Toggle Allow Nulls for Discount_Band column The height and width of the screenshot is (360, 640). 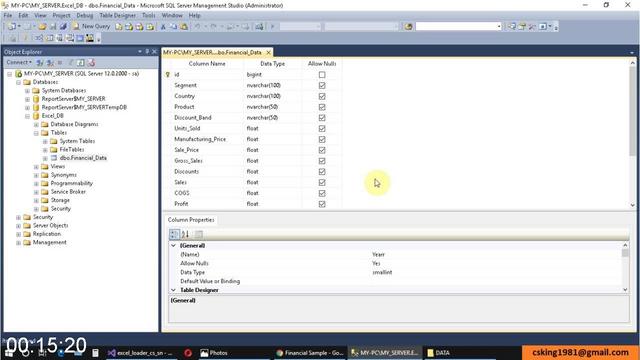click(322, 118)
